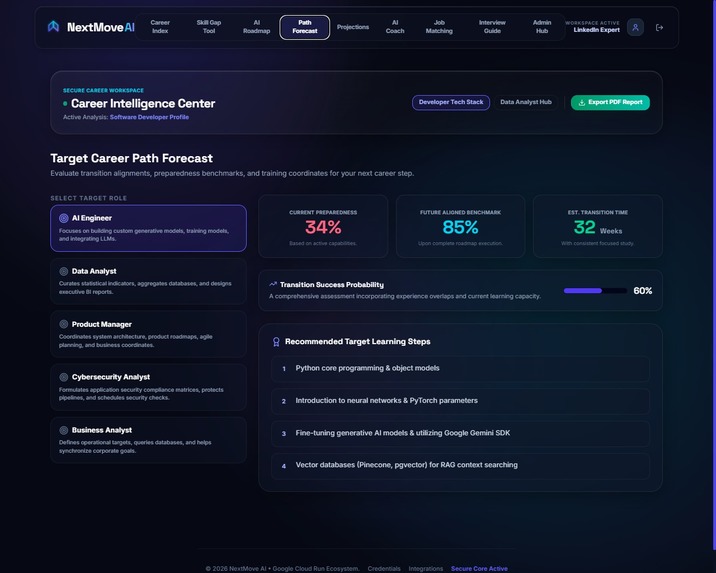Viewport: 716px width, 573px height.
Task: Open the user profile avatar icon
Action: pyautogui.click(x=635, y=27)
